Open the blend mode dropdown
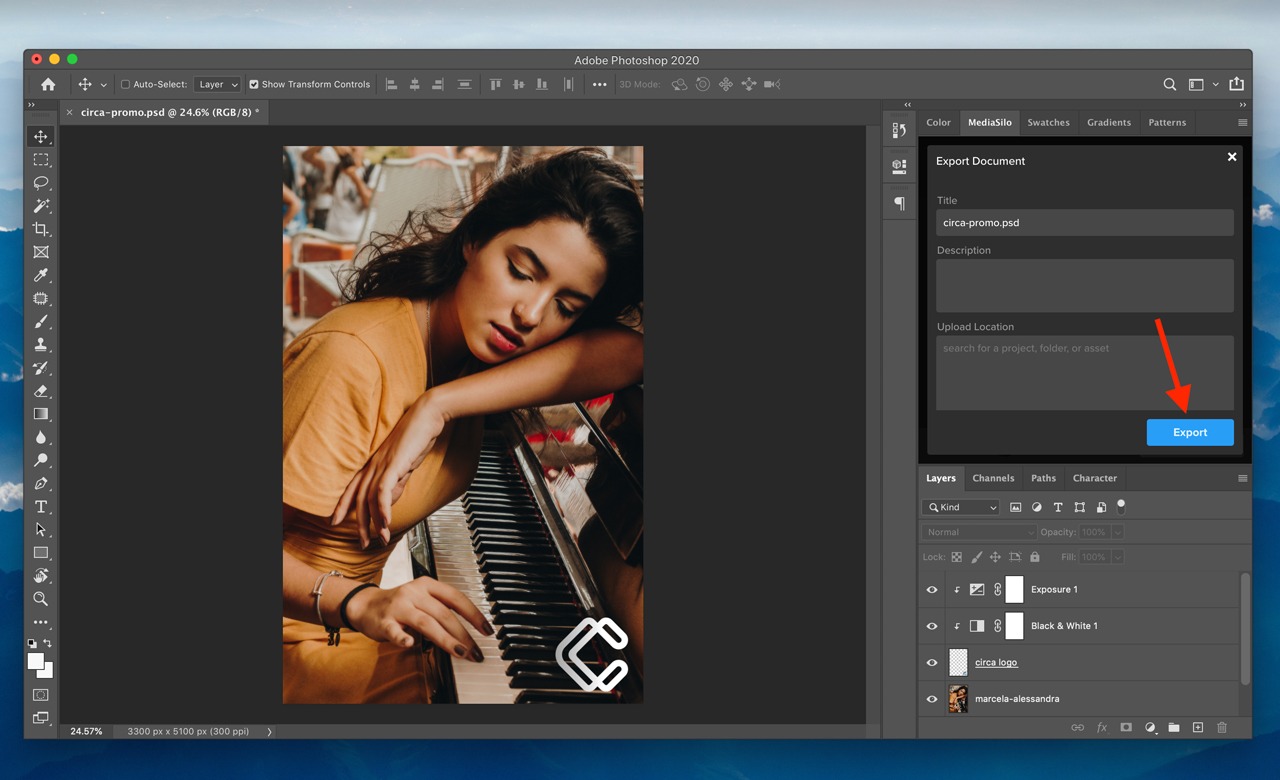This screenshot has height=780, width=1280. click(x=978, y=532)
